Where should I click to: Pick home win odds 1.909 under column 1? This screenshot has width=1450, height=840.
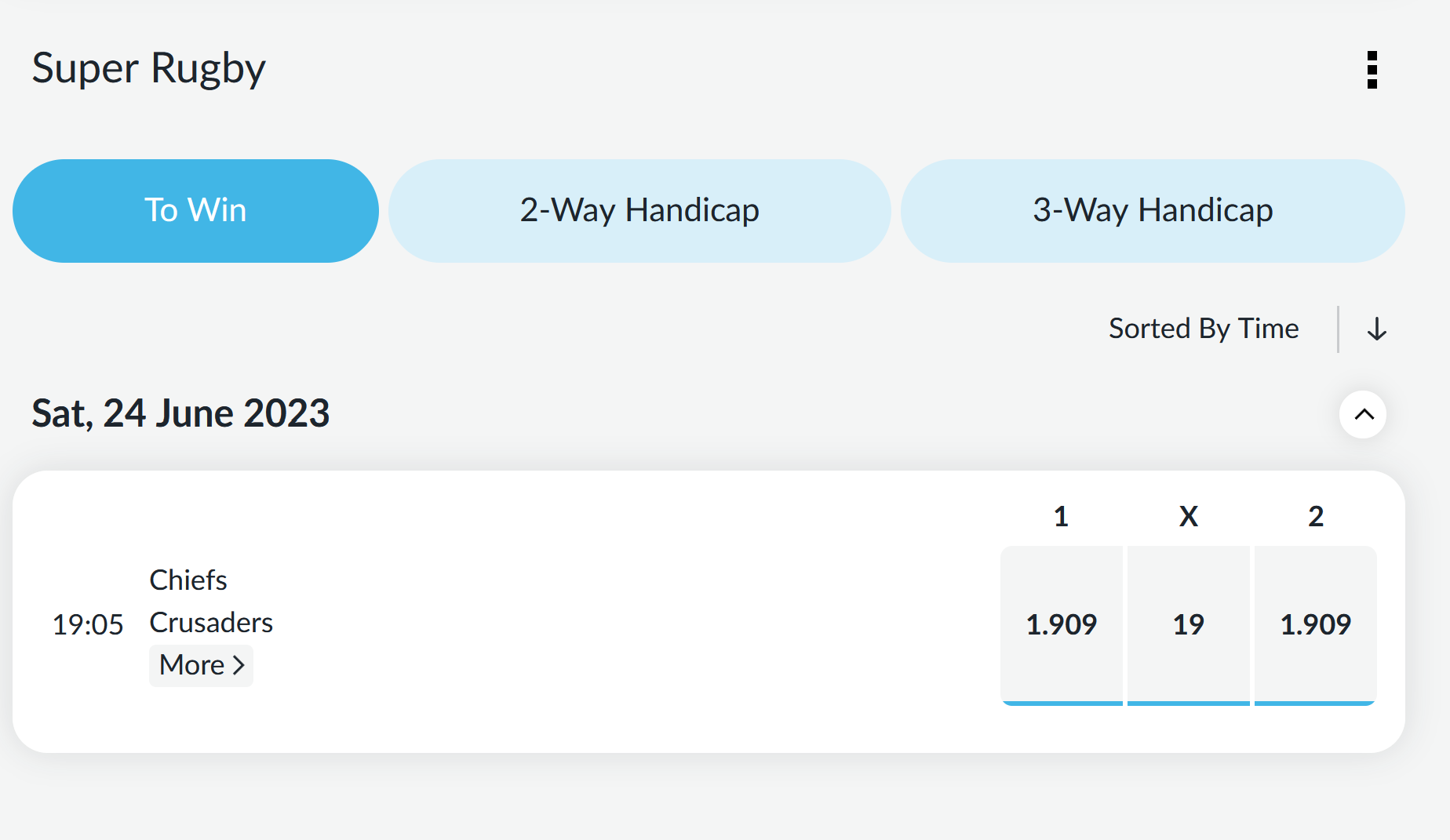tap(1061, 624)
